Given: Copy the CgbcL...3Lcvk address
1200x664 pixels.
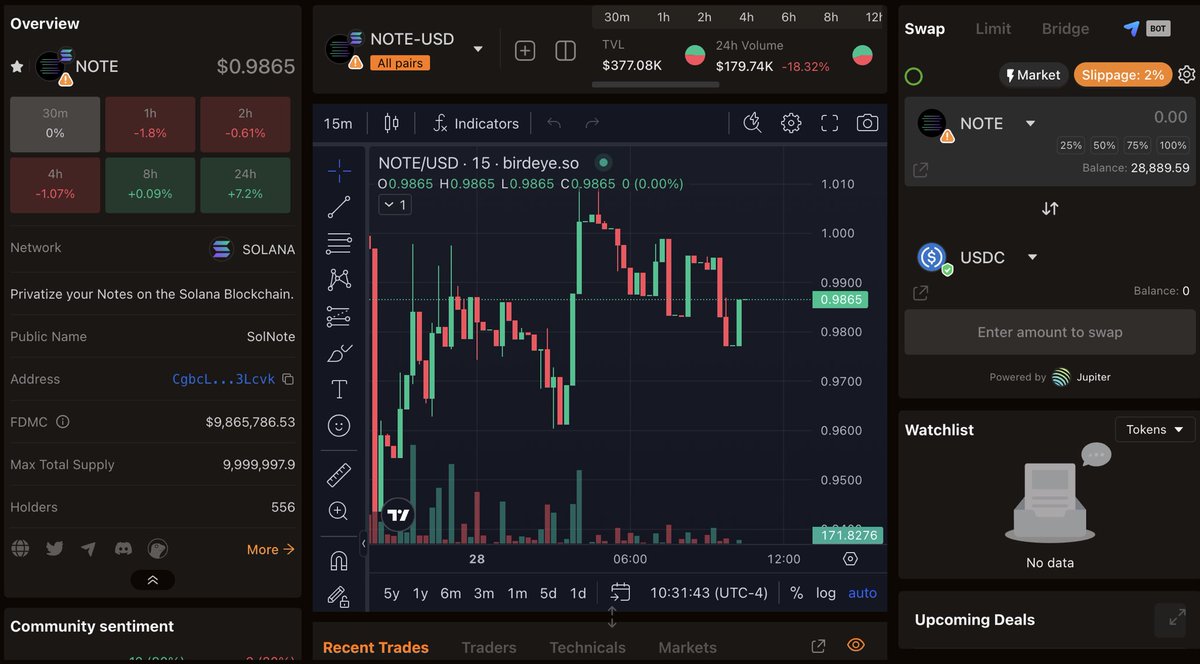Looking at the screenshot, I should (x=288, y=380).
